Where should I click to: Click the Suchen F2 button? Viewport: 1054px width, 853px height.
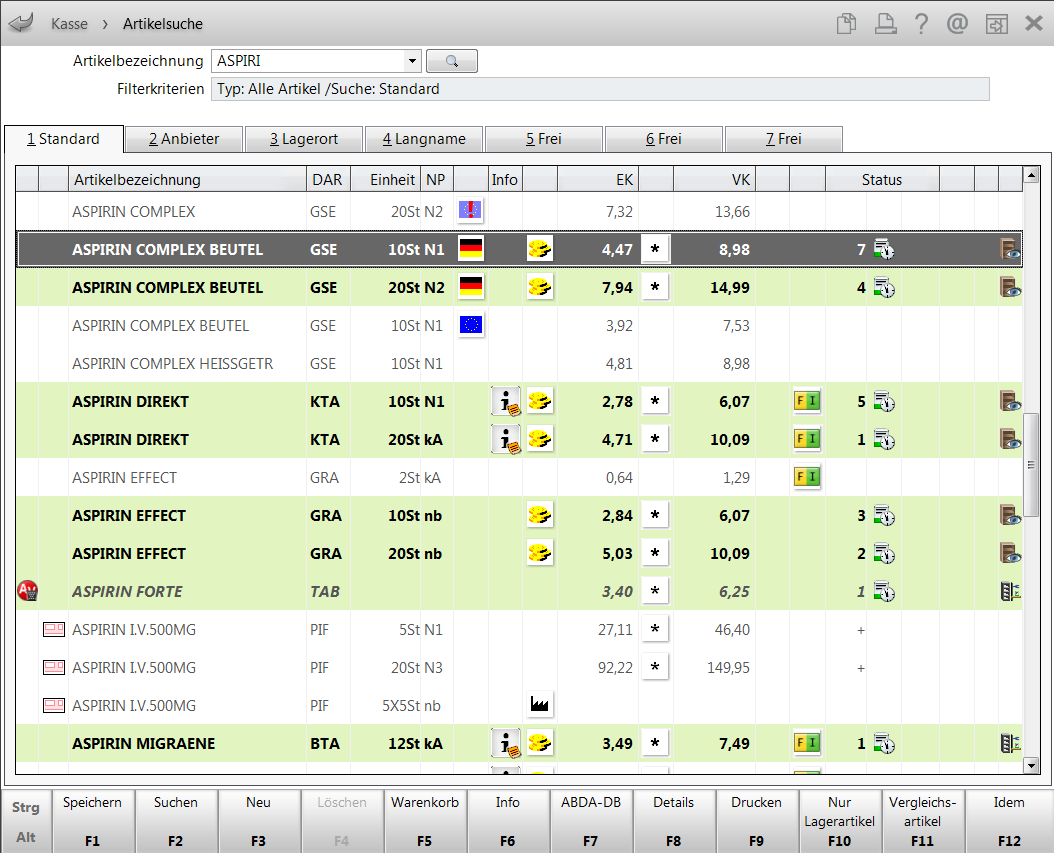pos(175,821)
